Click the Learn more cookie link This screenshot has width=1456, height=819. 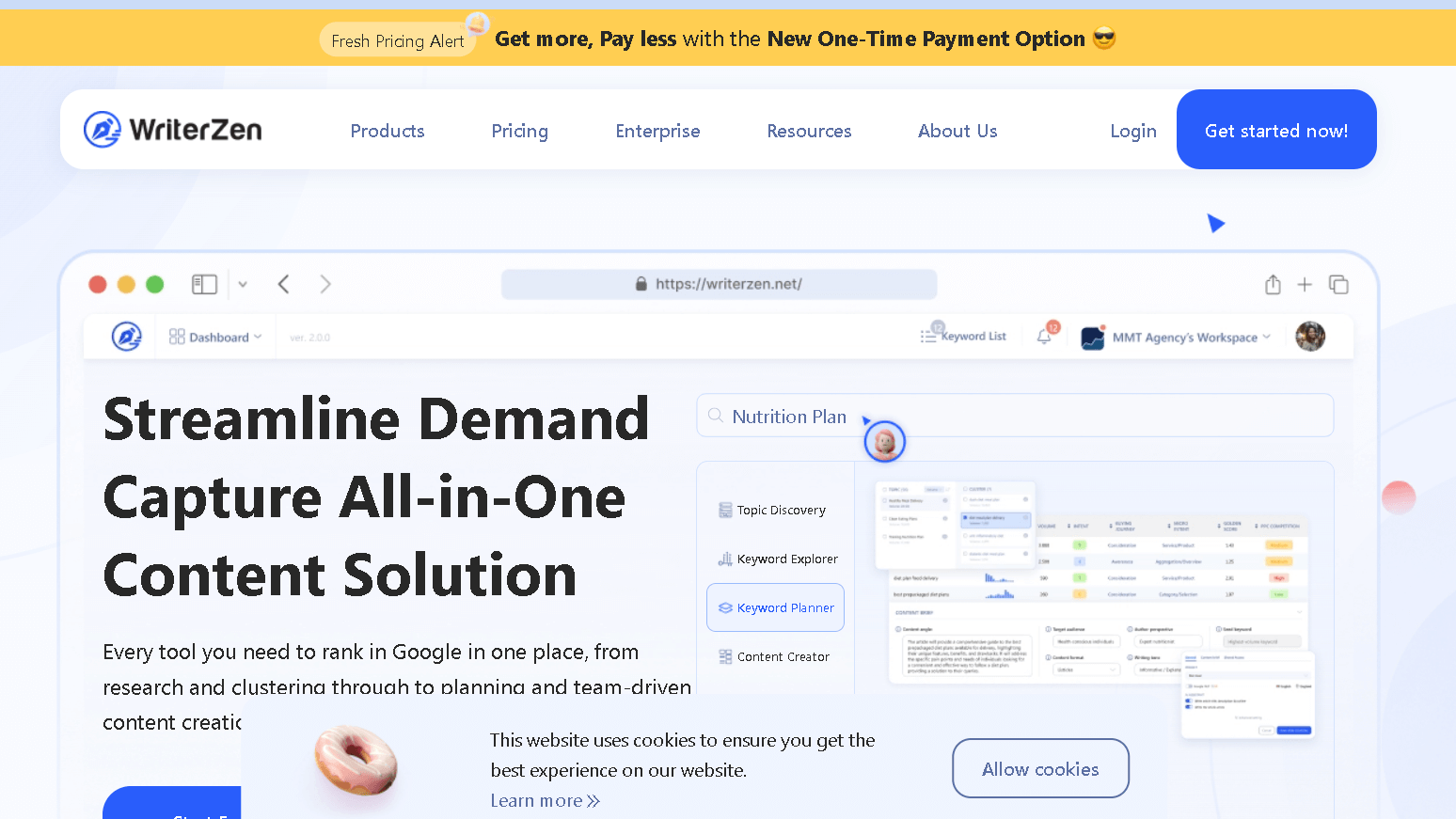point(545,800)
